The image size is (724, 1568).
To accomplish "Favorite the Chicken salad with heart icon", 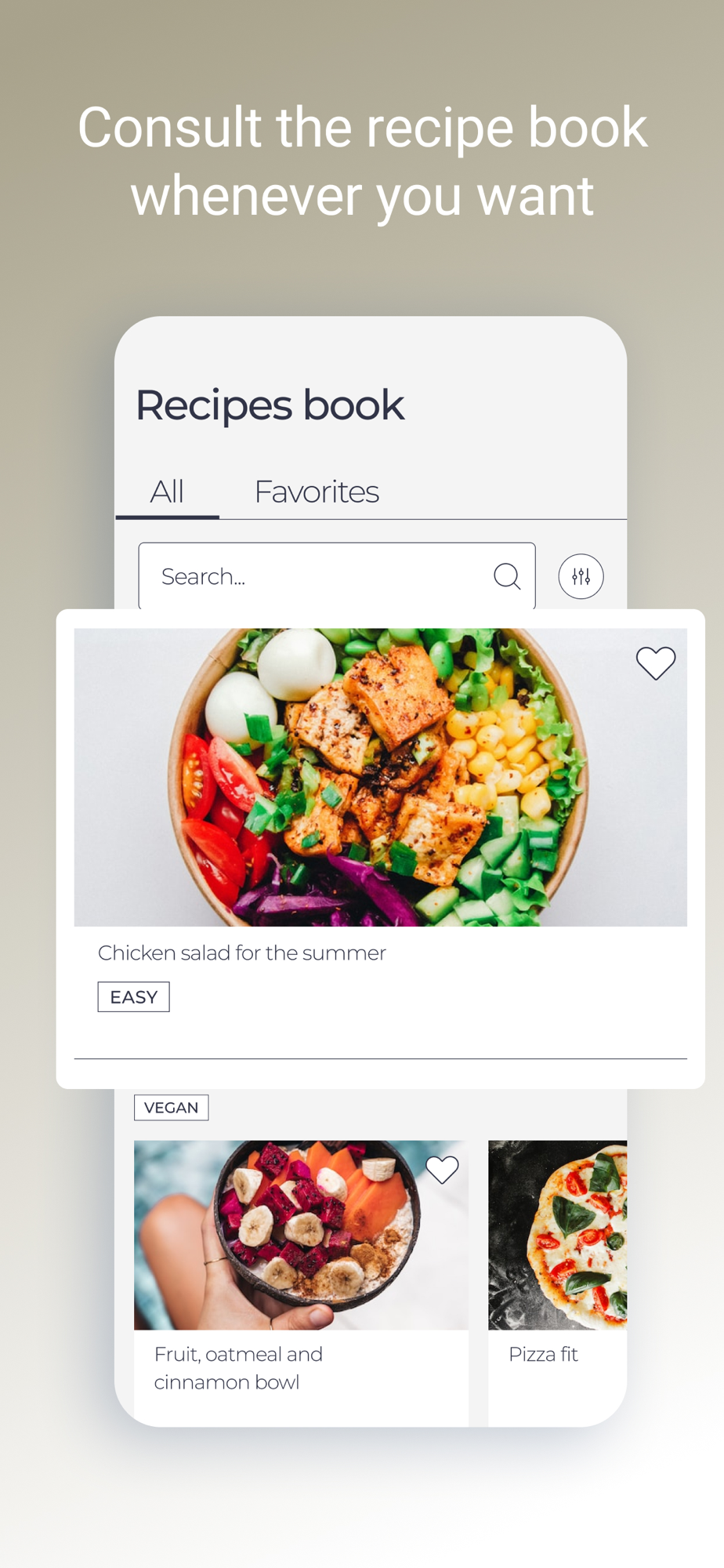I will (656, 663).
